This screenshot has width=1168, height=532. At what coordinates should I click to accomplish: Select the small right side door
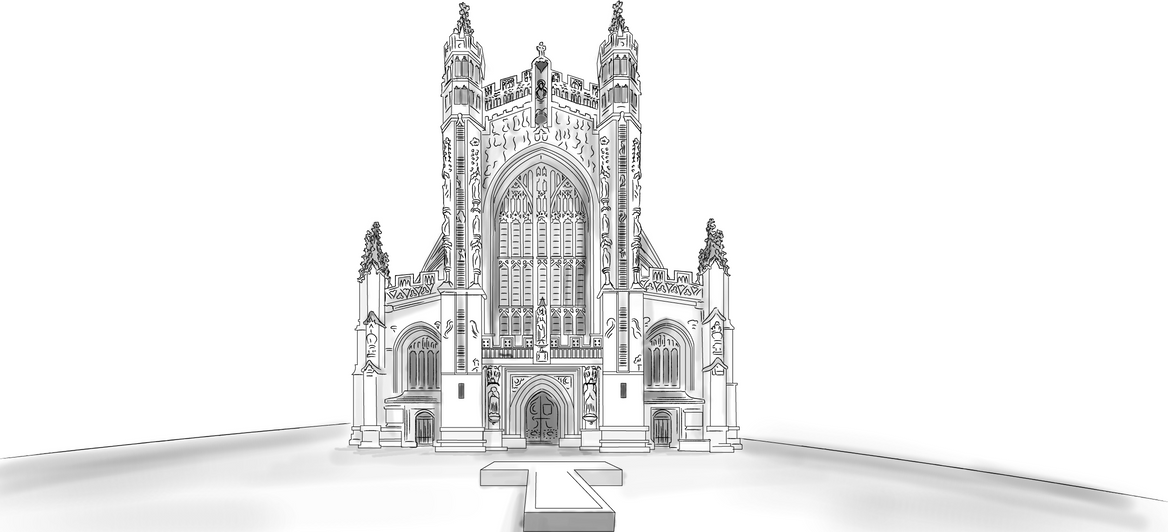661,427
